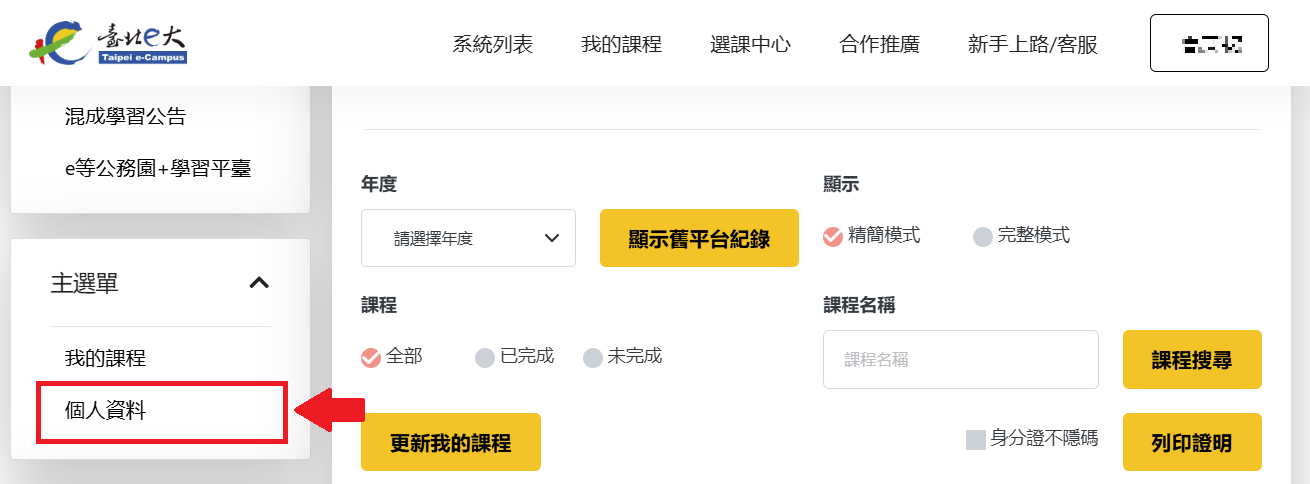Image resolution: width=1310 pixels, height=484 pixels.
Task: Open 新手上路/客服 help menu
Action: click(x=1033, y=44)
